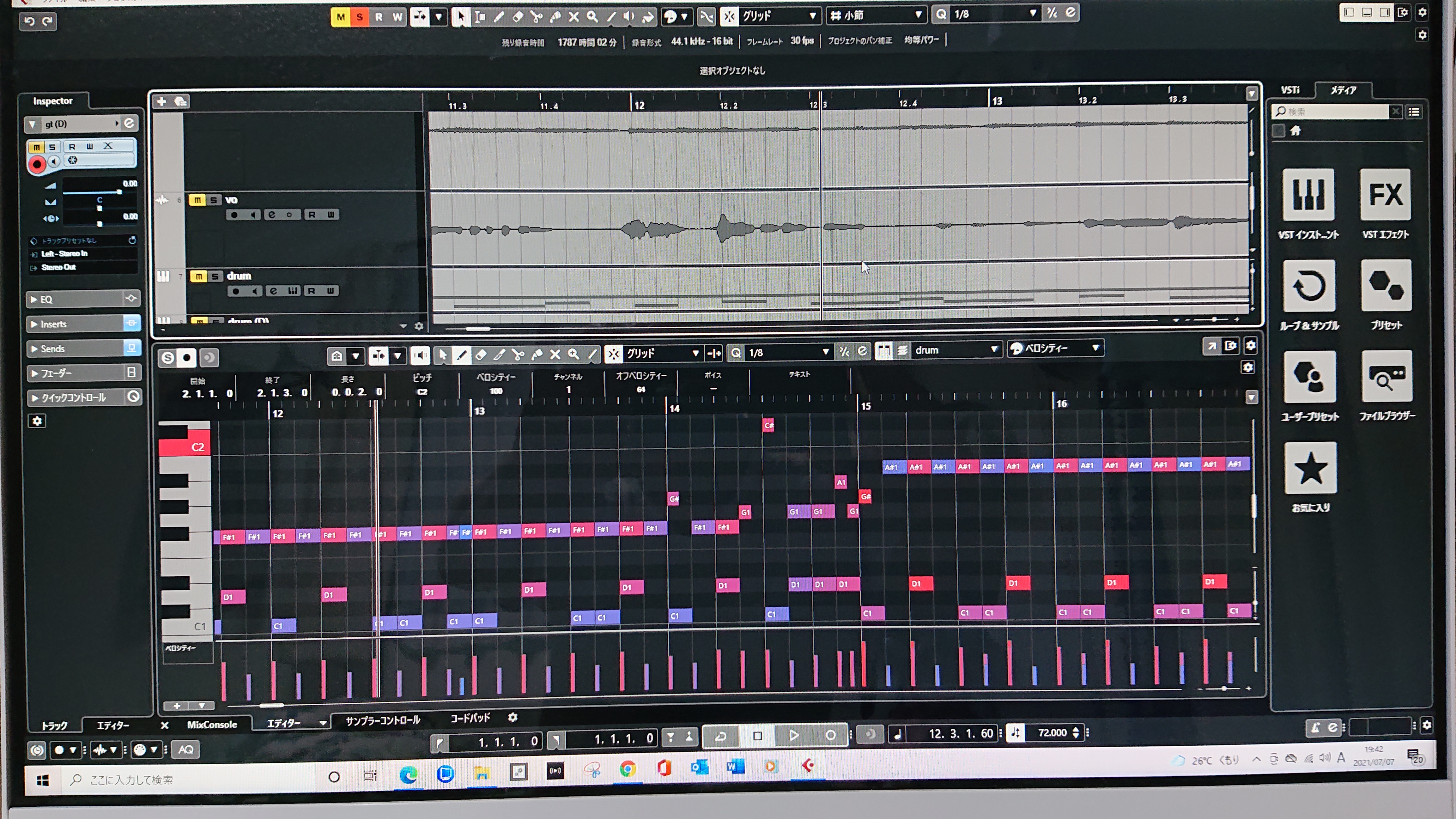
Task: Select the Zoom magnifier tool in top toolbar
Action: tap(592, 16)
